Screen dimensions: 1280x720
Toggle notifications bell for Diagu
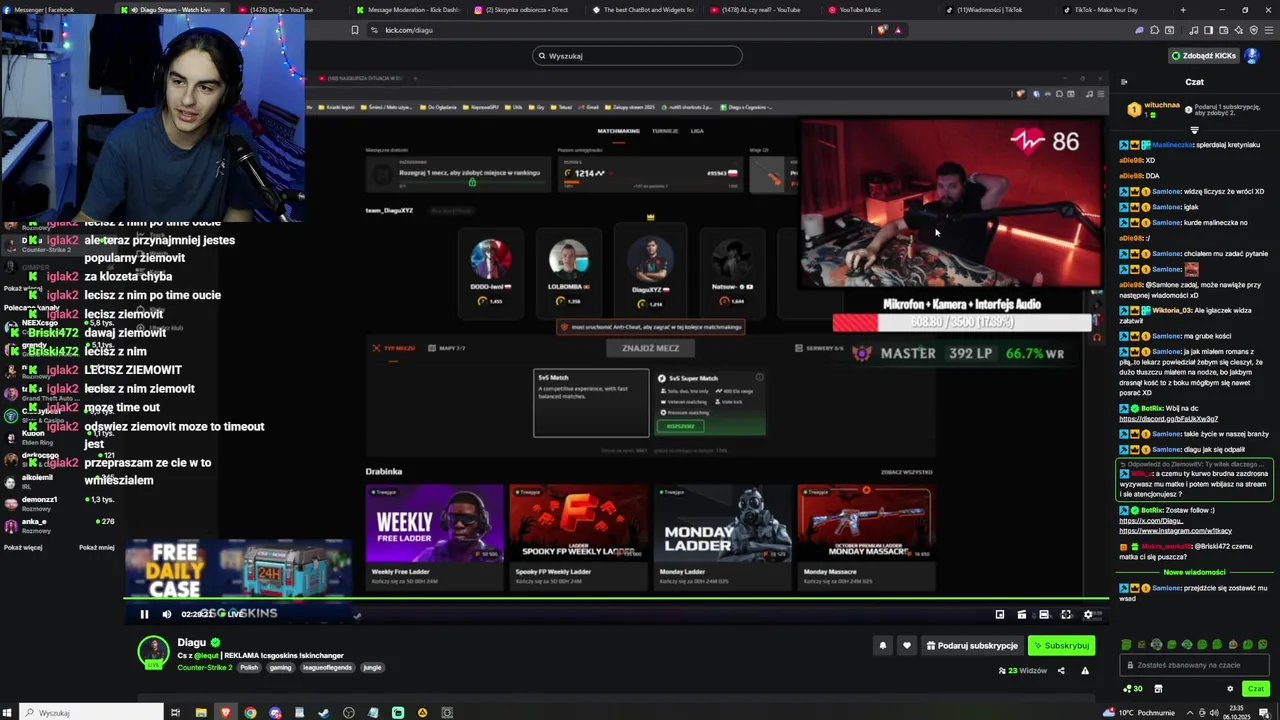(x=883, y=646)
